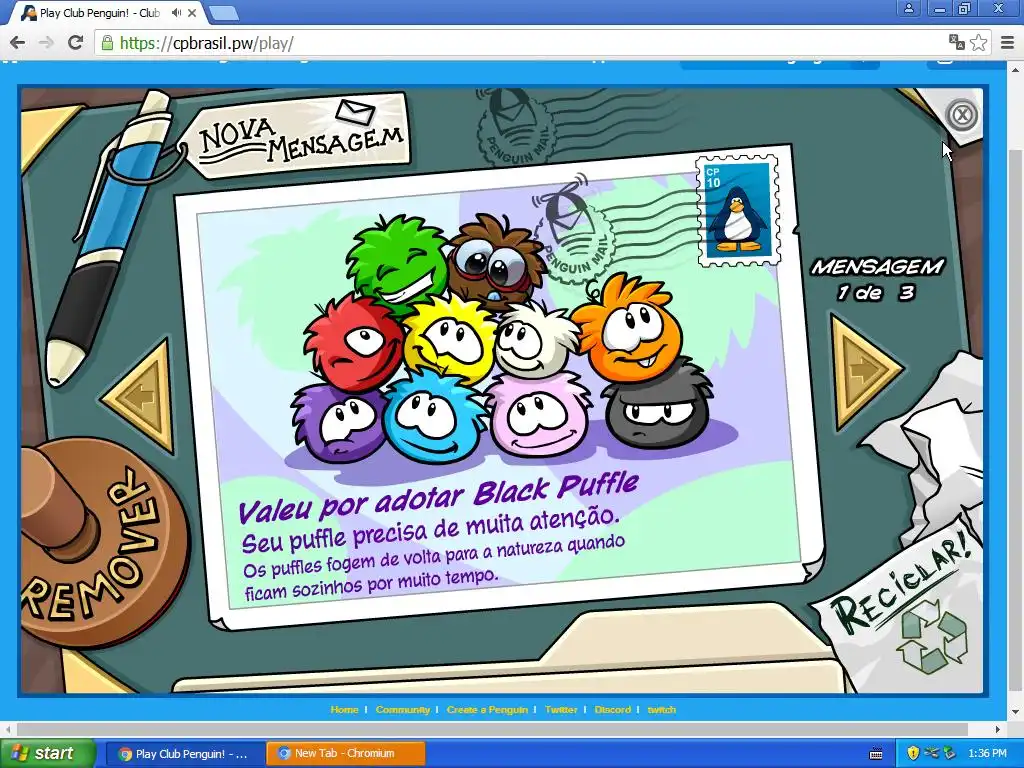The width and height of the screenshot is (1024, 768).
Task: Reload the page
Action: 76,43
